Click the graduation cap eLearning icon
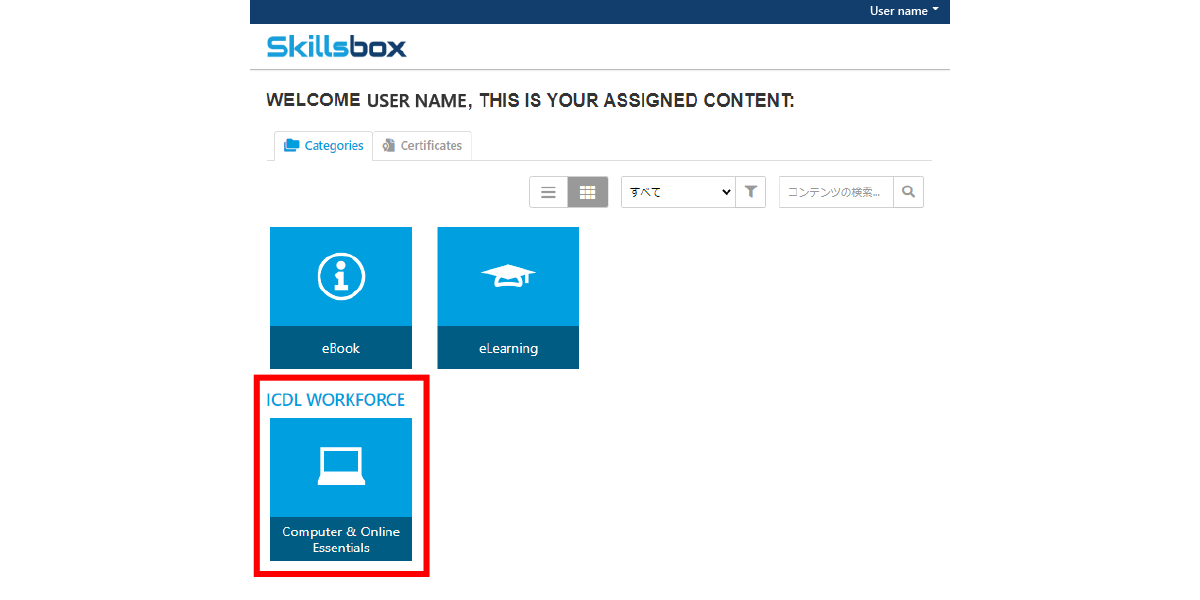Viewport: 1200px width, 600px height. (508, 276)
